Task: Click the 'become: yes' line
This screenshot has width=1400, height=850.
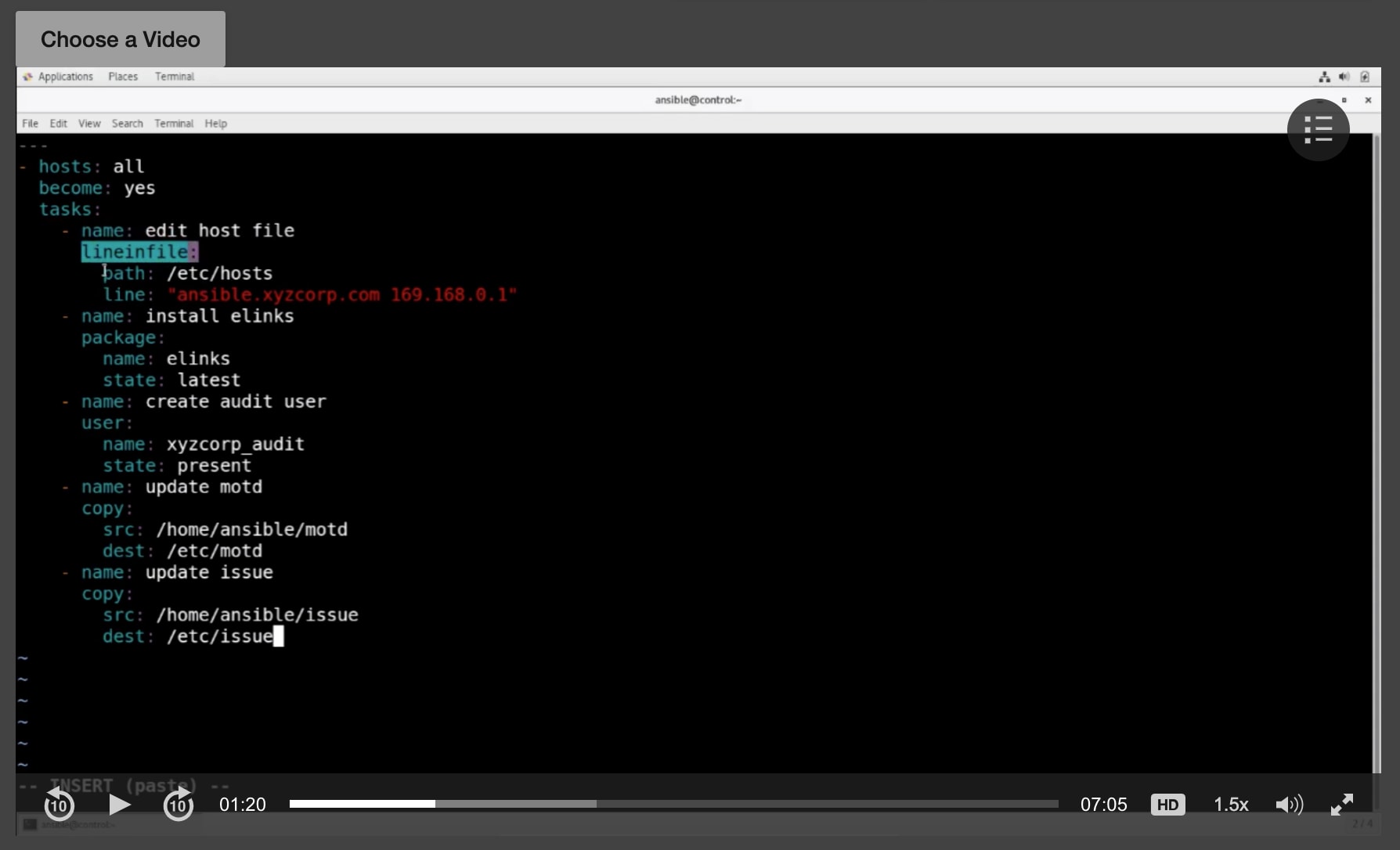Action: [x=96, y=188]
